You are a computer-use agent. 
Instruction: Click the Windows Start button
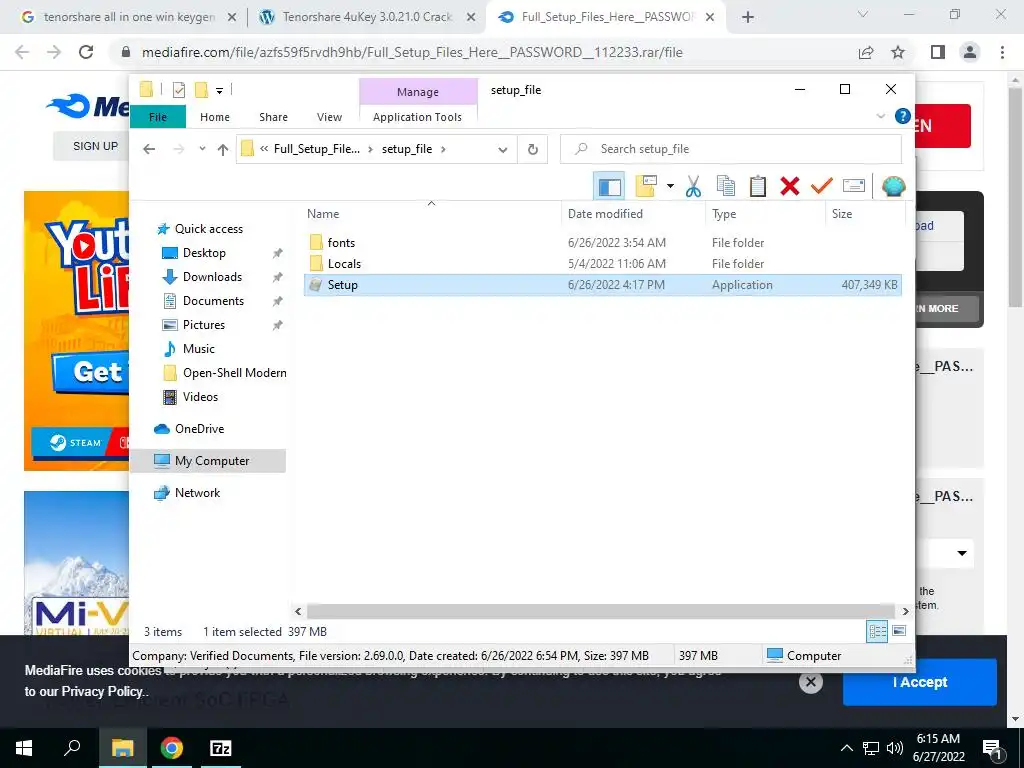[x=24, y=748]
